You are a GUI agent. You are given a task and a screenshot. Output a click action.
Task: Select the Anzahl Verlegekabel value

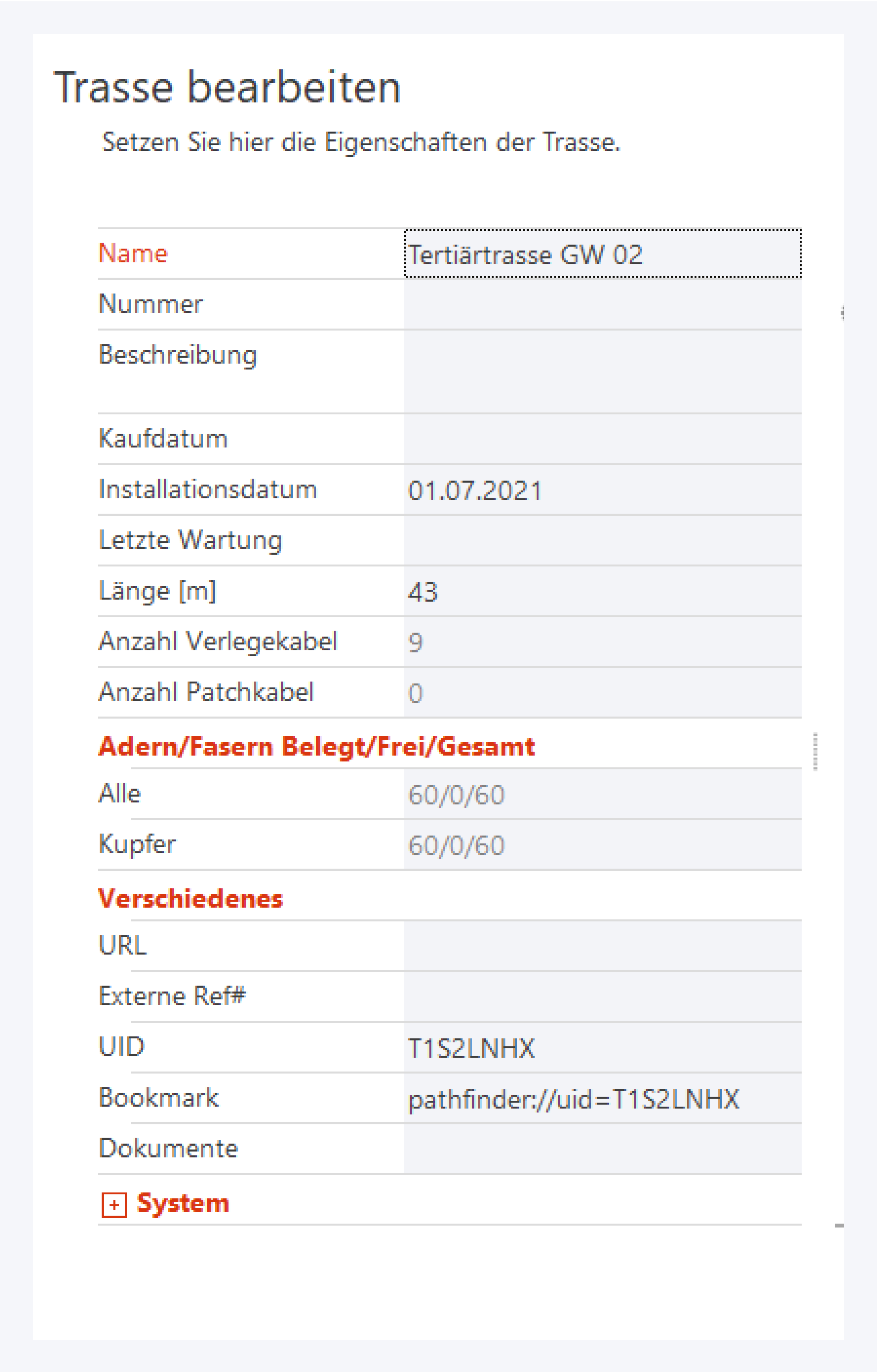602,642
